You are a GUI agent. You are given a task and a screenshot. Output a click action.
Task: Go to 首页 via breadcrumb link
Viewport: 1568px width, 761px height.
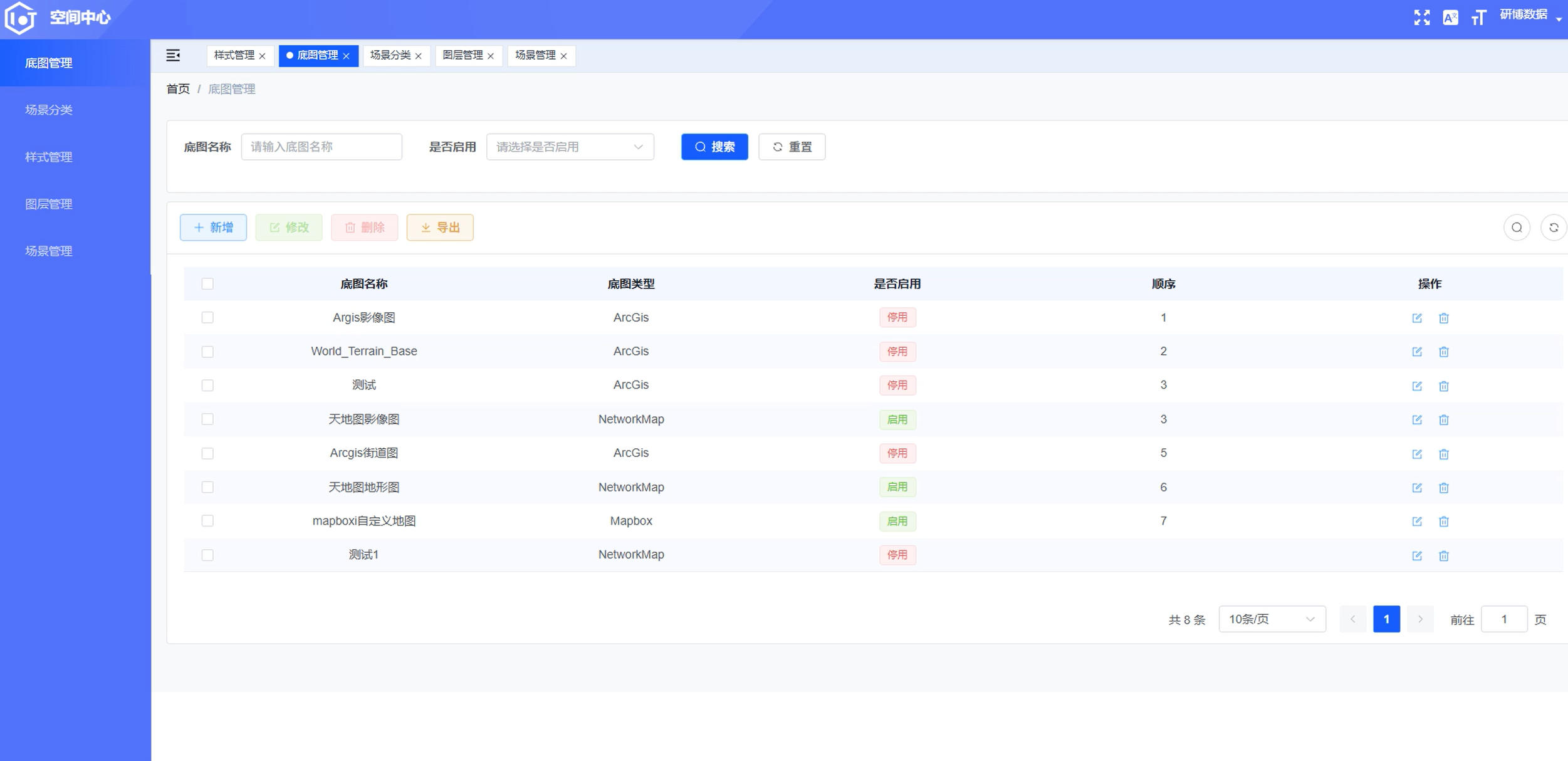click(178, 89)
